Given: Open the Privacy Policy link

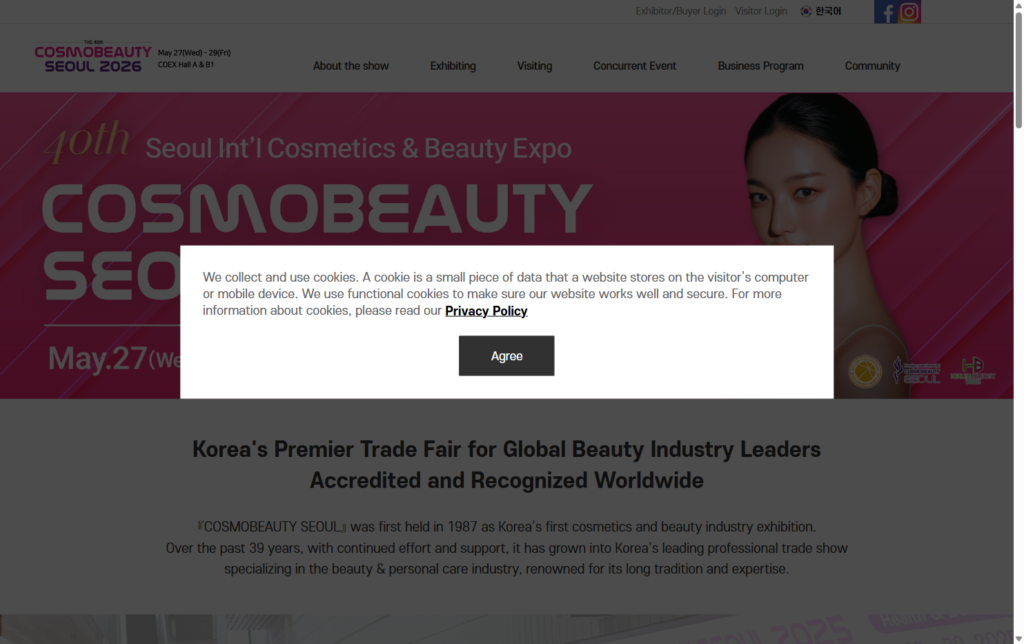Looking at the screenshot, I should click(486, 311).
